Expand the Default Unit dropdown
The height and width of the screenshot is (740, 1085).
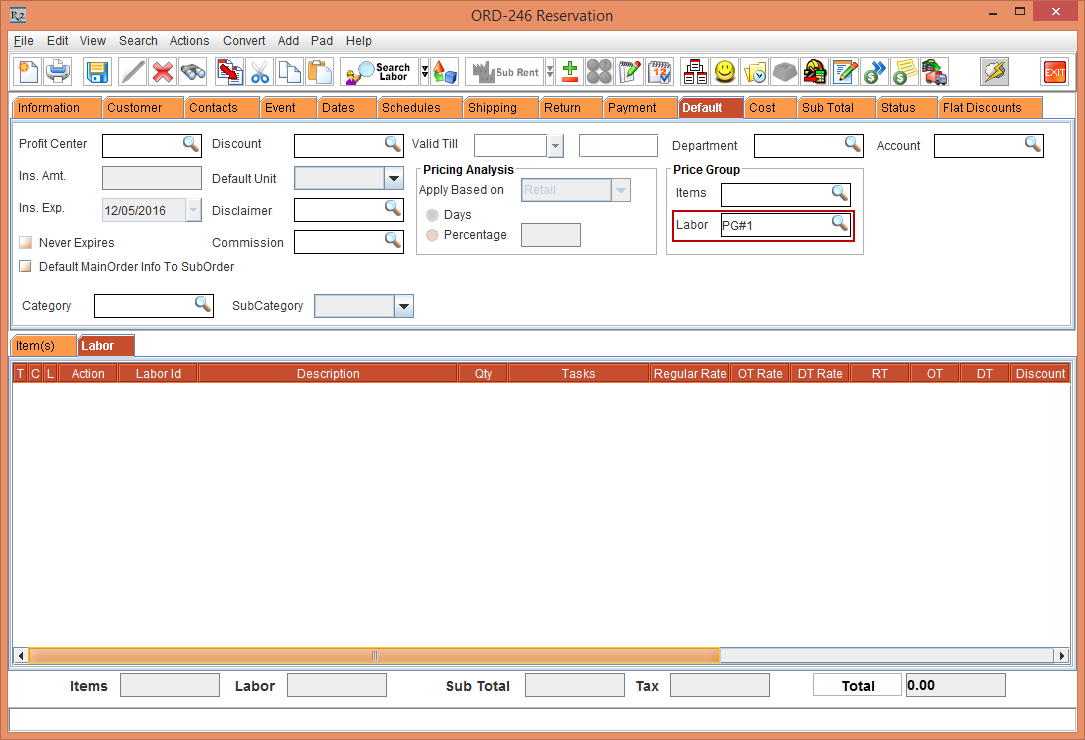pos(393,179)
